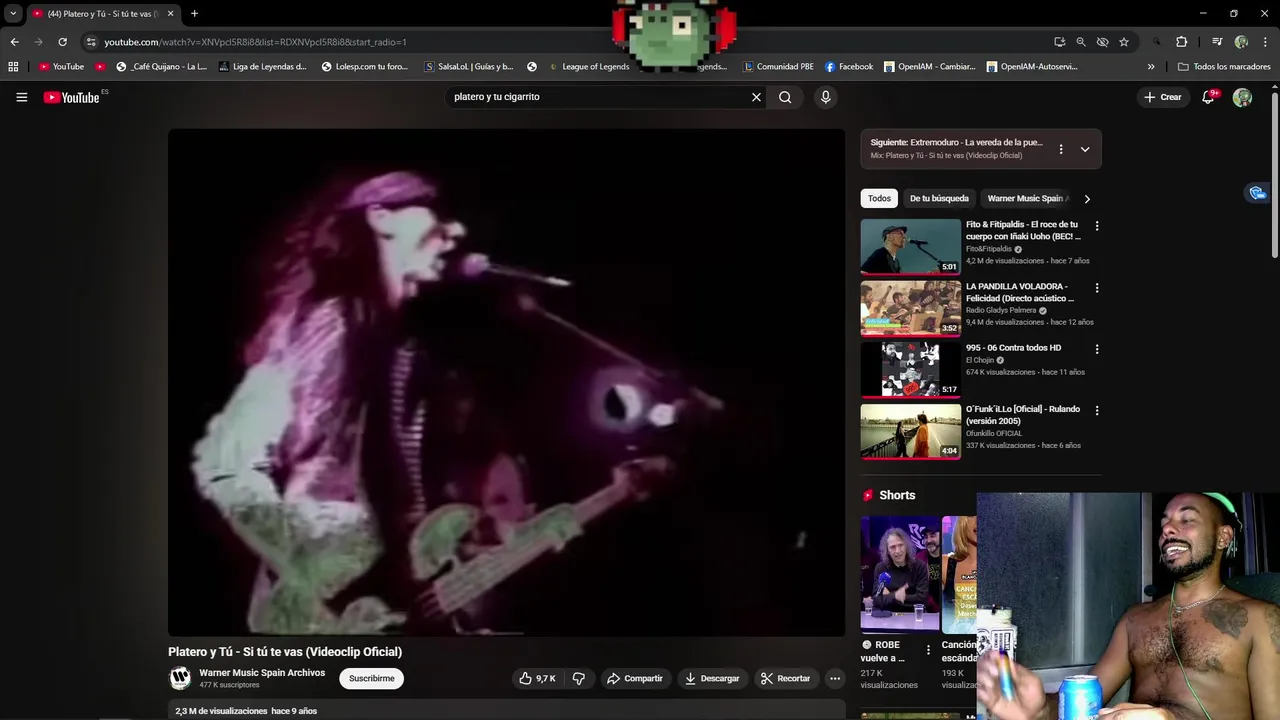Open options for O'Funk'illo Rulando video
Image resolution: width=1280 pixels, height=720 pixels.
[1097, 410]
